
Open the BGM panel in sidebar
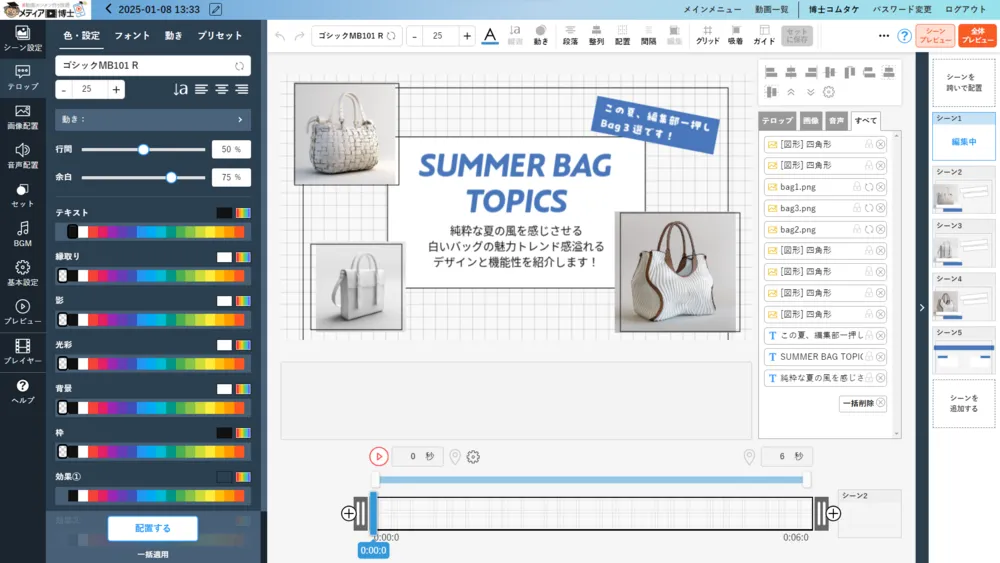point(22,234)
